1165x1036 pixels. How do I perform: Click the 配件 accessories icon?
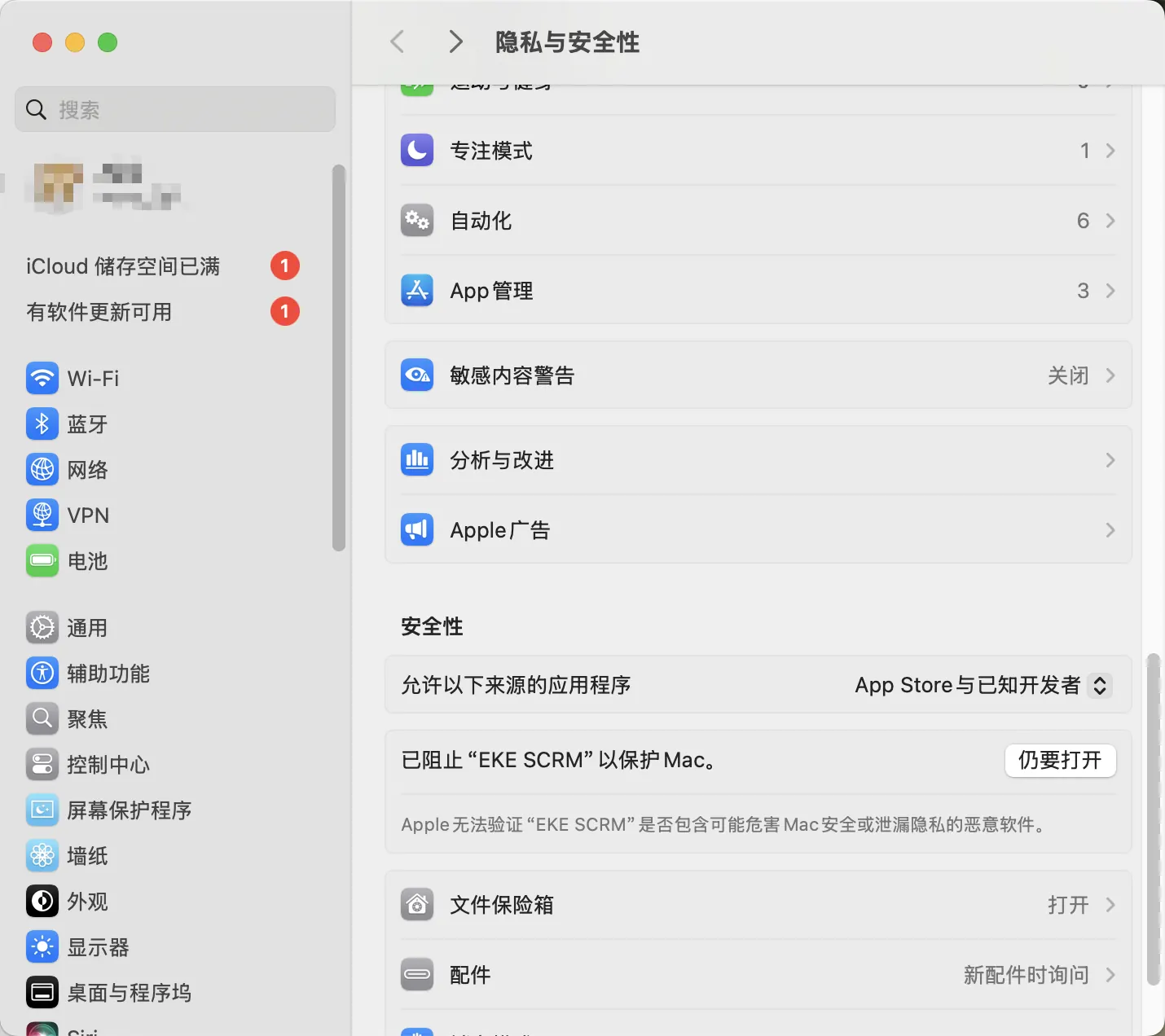point(417,975)
